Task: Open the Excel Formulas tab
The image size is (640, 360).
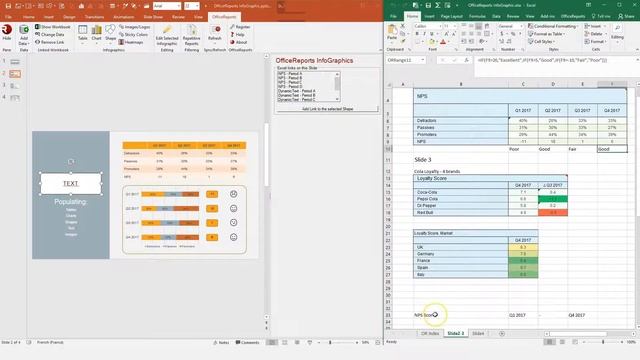Action: [477, 16]
